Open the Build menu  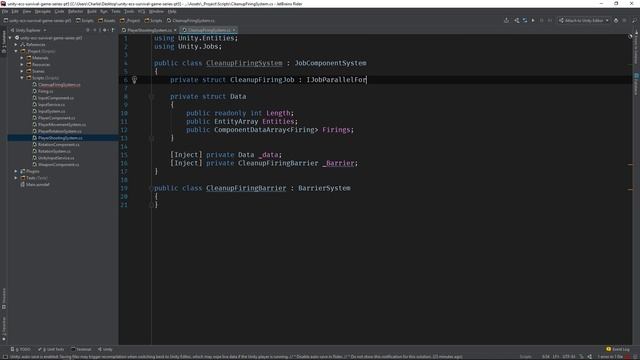click(x=92, y=11)
